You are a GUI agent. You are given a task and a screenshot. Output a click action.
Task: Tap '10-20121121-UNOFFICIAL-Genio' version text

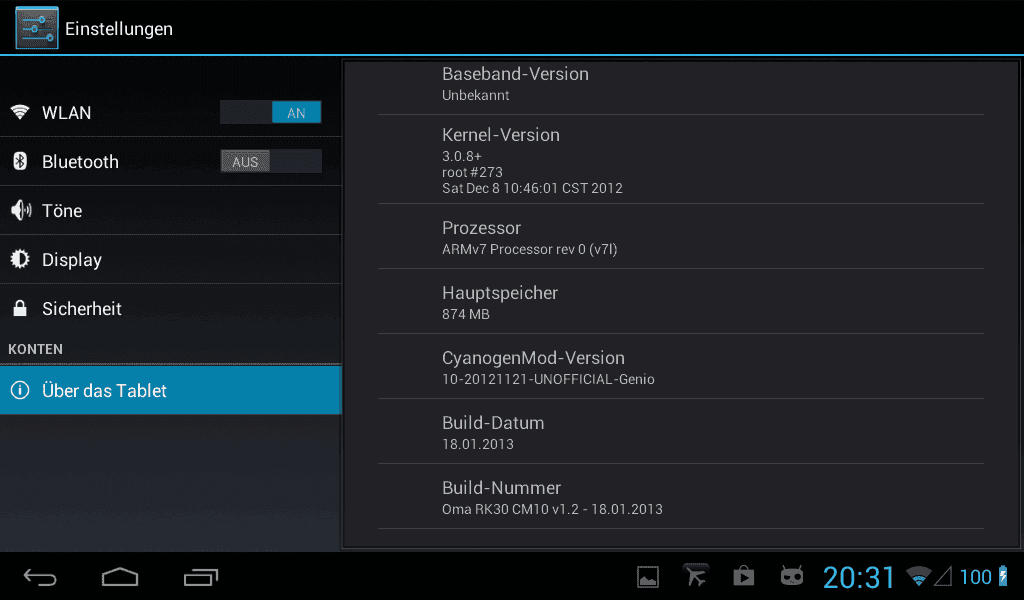tap(548, 379)
